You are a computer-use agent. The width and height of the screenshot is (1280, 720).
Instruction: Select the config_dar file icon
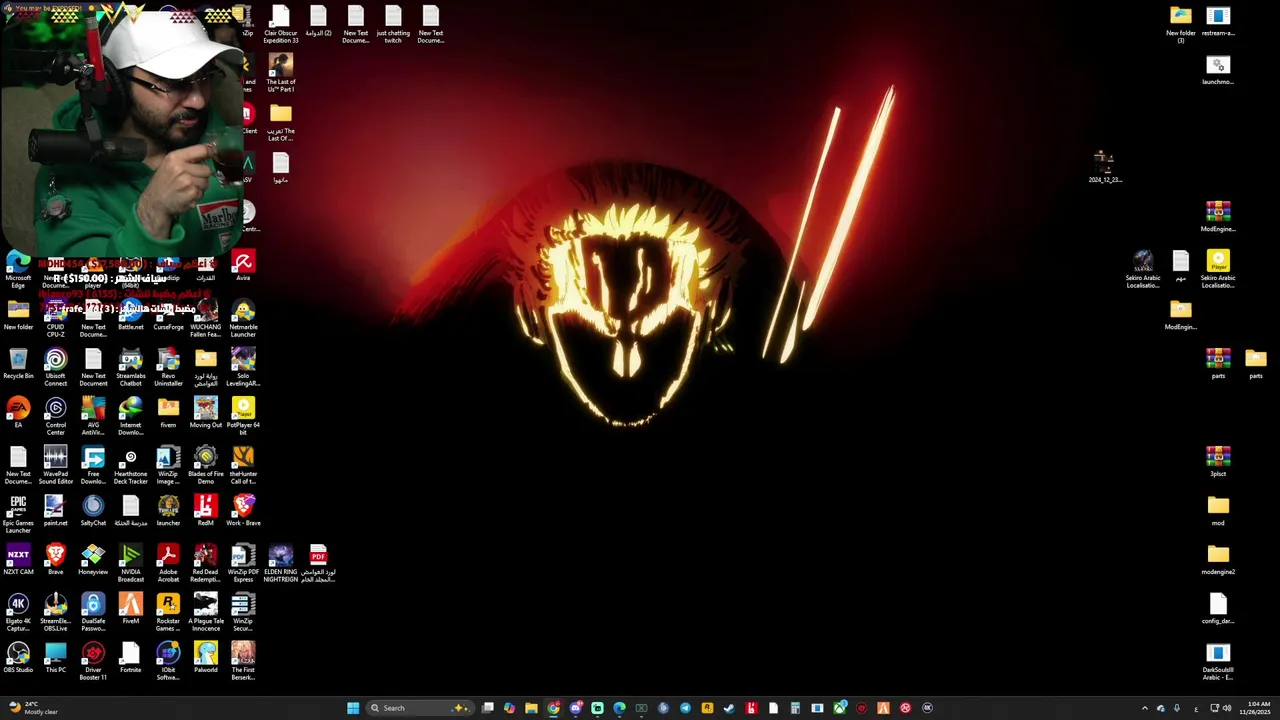1218,609
